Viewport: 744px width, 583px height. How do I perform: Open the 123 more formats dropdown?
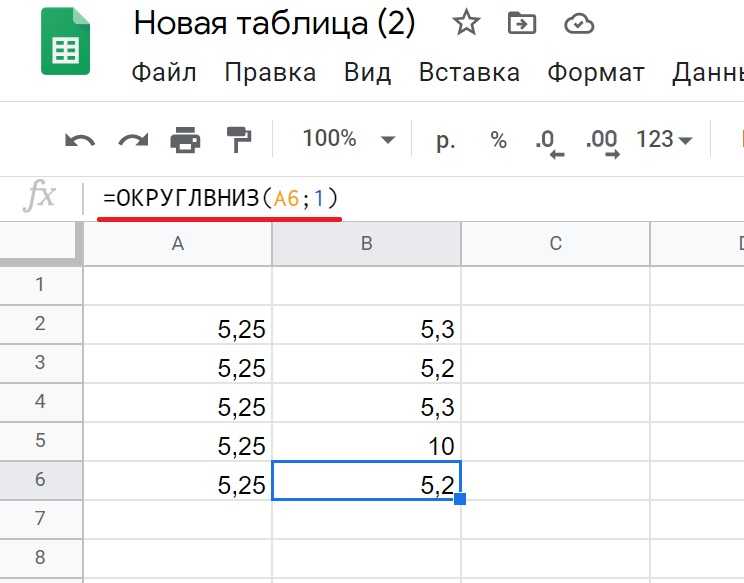click(664, 139)
